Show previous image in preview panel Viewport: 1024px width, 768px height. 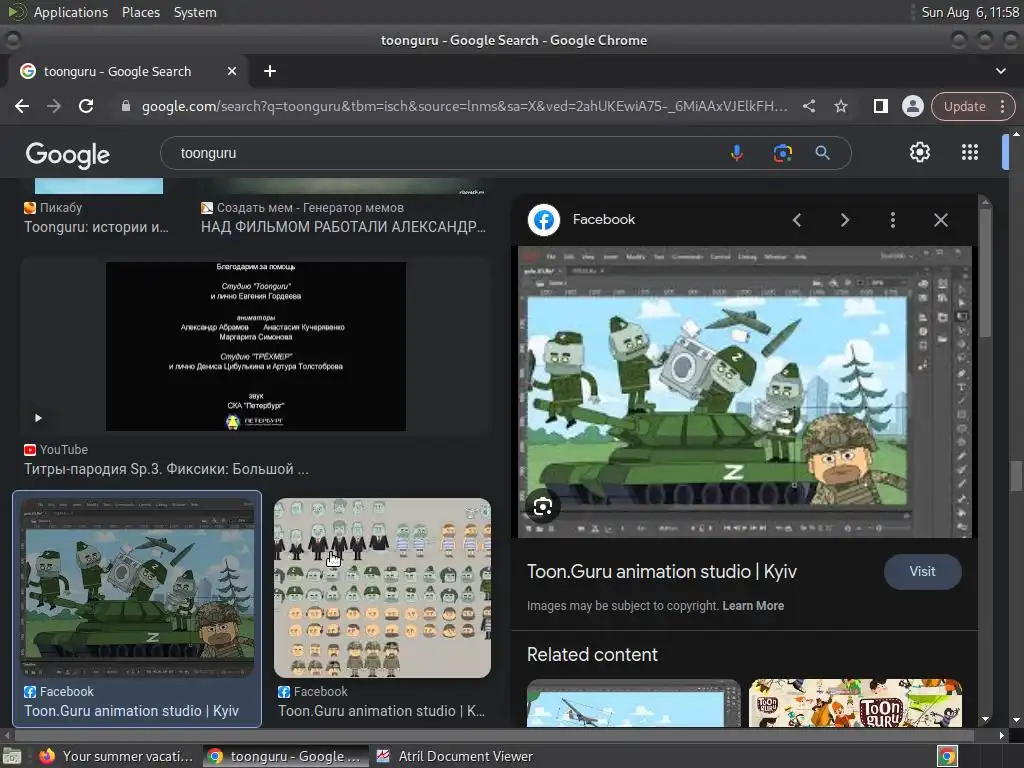(797, 220)
